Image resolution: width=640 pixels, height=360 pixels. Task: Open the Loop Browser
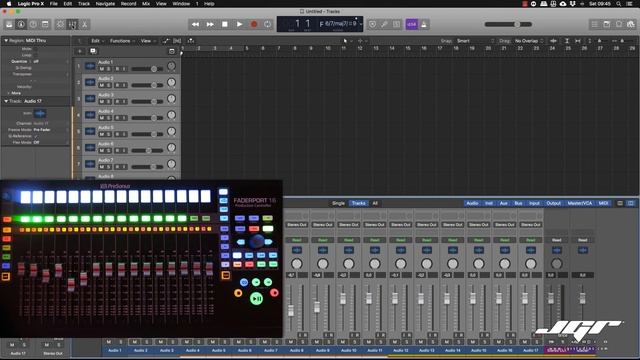pos(619,24)
